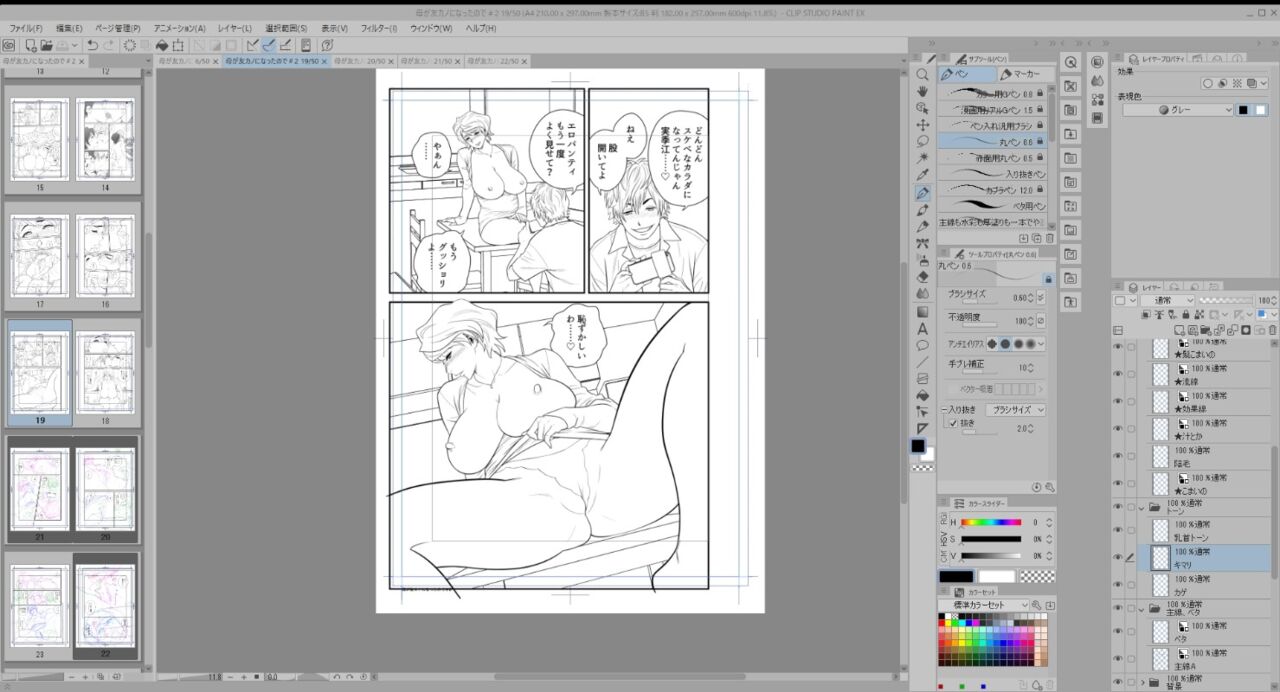Toggle the lock checkbox beside ベタ layer
1280x692 pixels.
point(1131,632)
